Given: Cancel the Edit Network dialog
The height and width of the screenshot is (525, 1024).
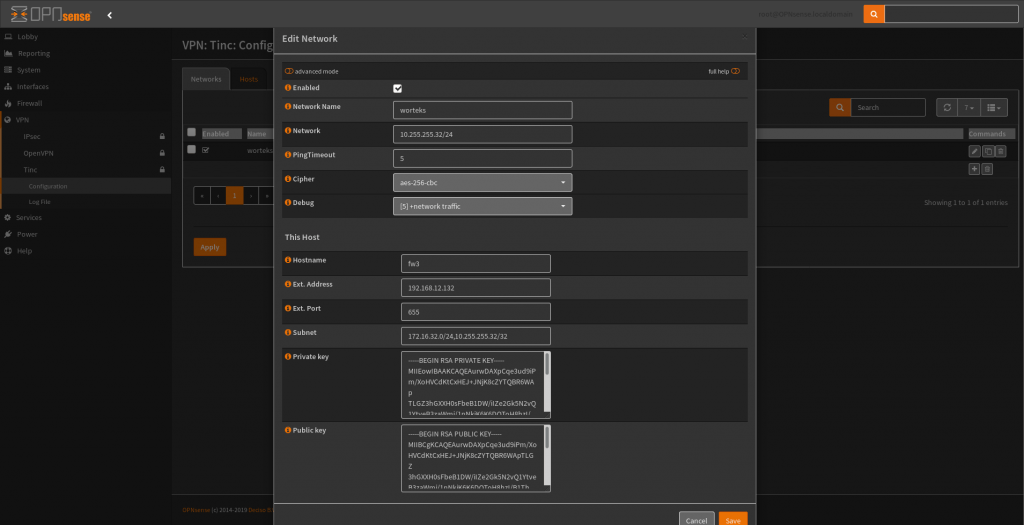Looking at the screenshot, I should pos(696,520).
